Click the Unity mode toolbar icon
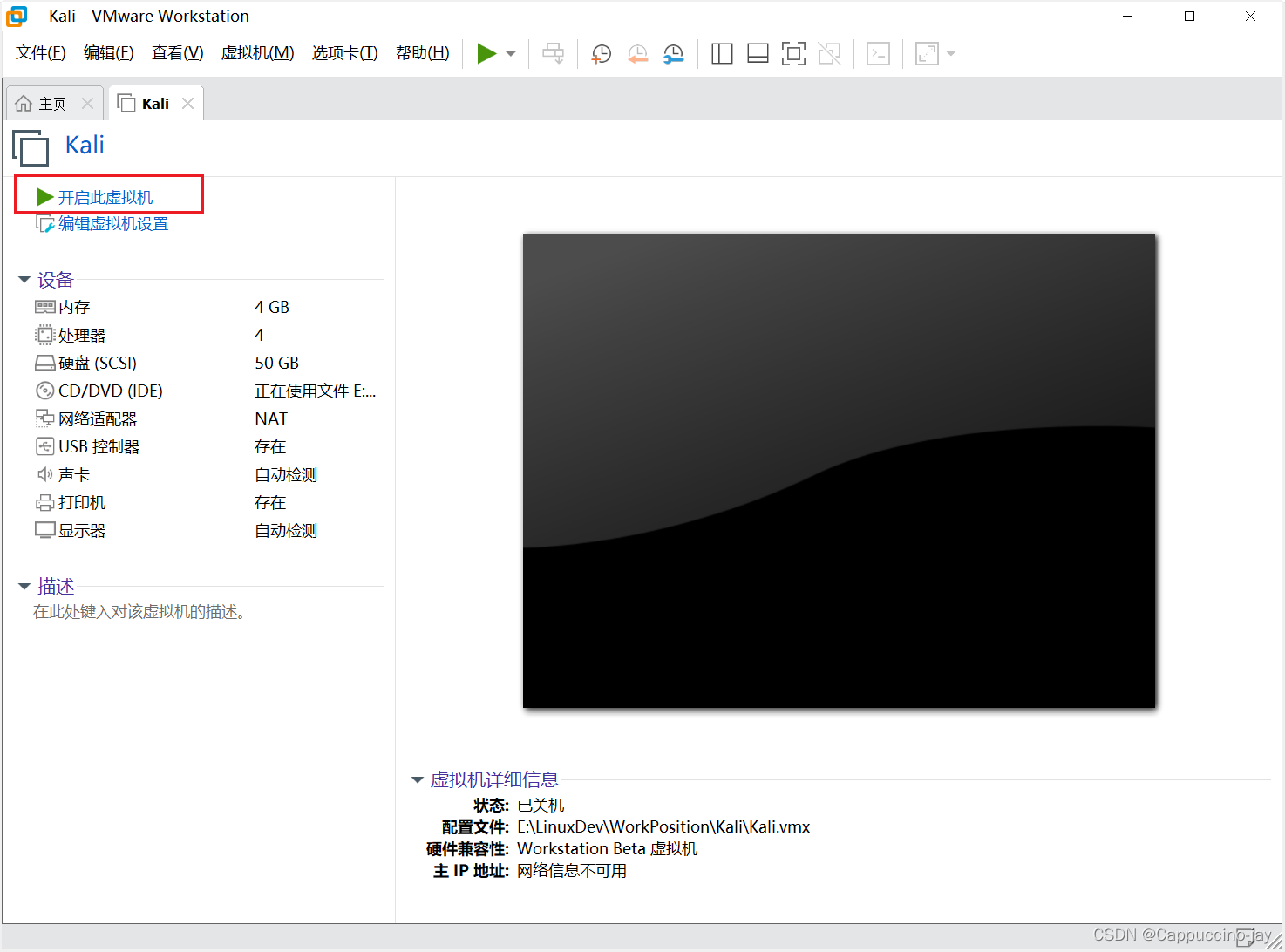Screen dimensions: 1285x952 [829, 54]
